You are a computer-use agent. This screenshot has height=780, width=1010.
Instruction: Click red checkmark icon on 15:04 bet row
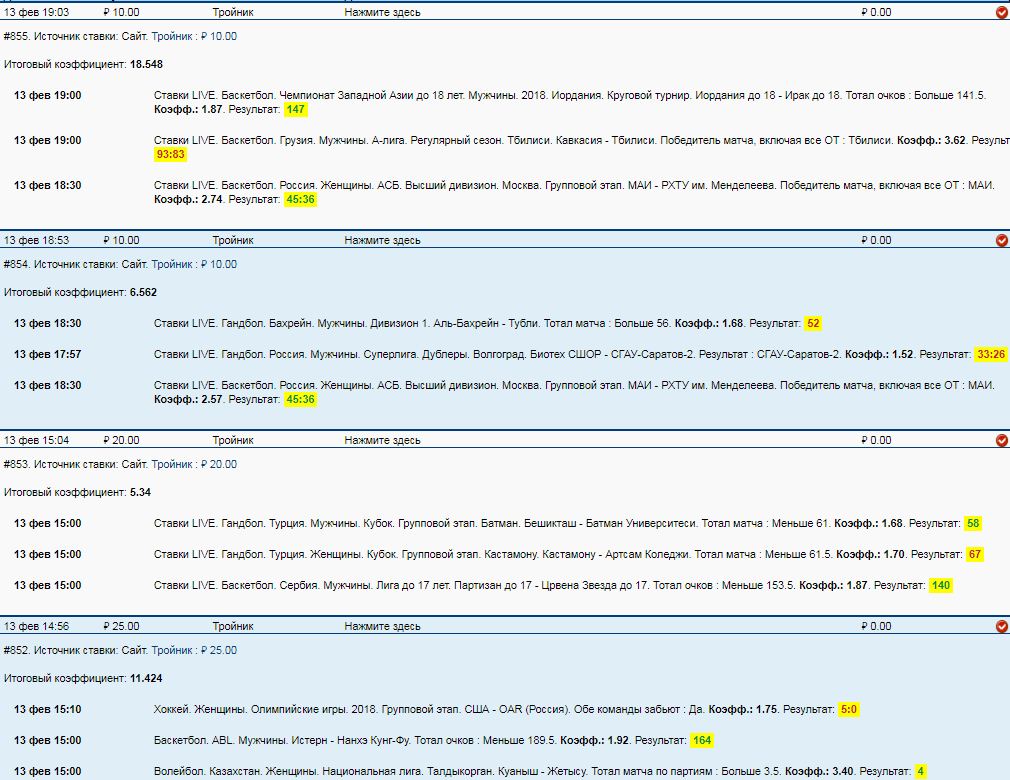(1002, 441)
